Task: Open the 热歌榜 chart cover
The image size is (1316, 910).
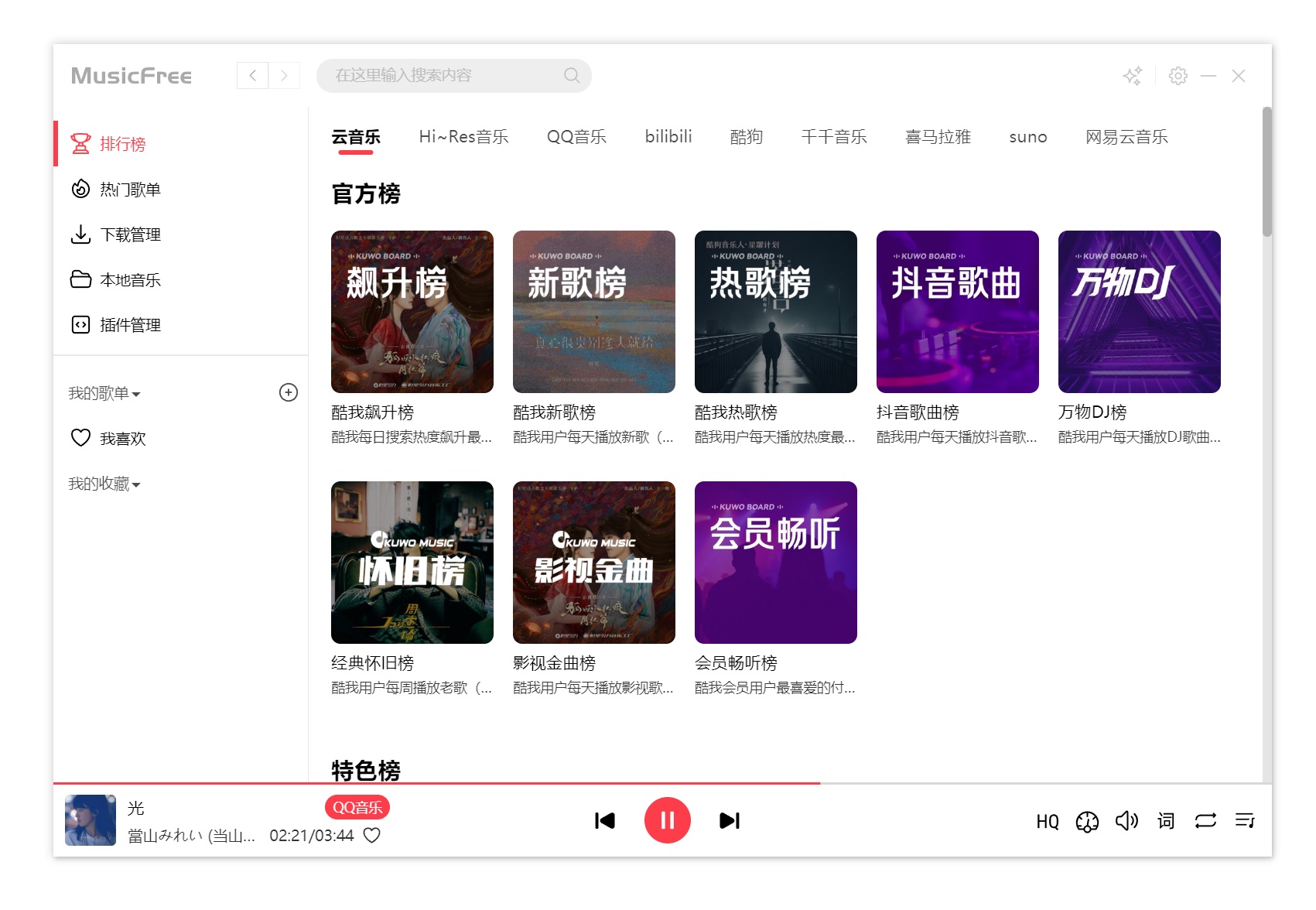Action: coord(776,312)
